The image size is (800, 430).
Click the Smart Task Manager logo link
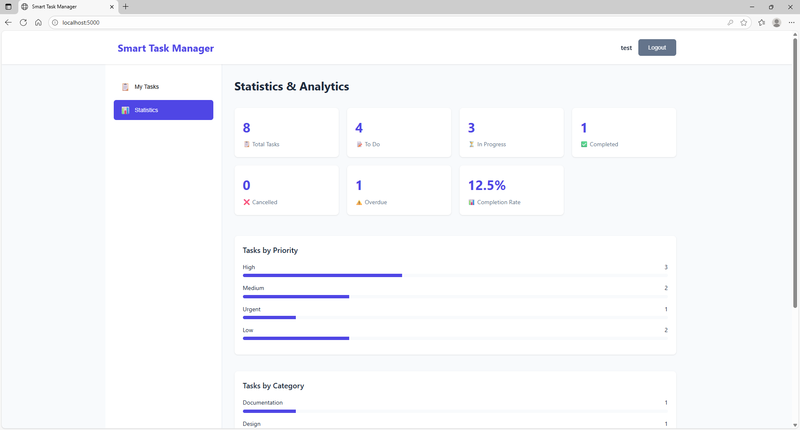[165, 48]
